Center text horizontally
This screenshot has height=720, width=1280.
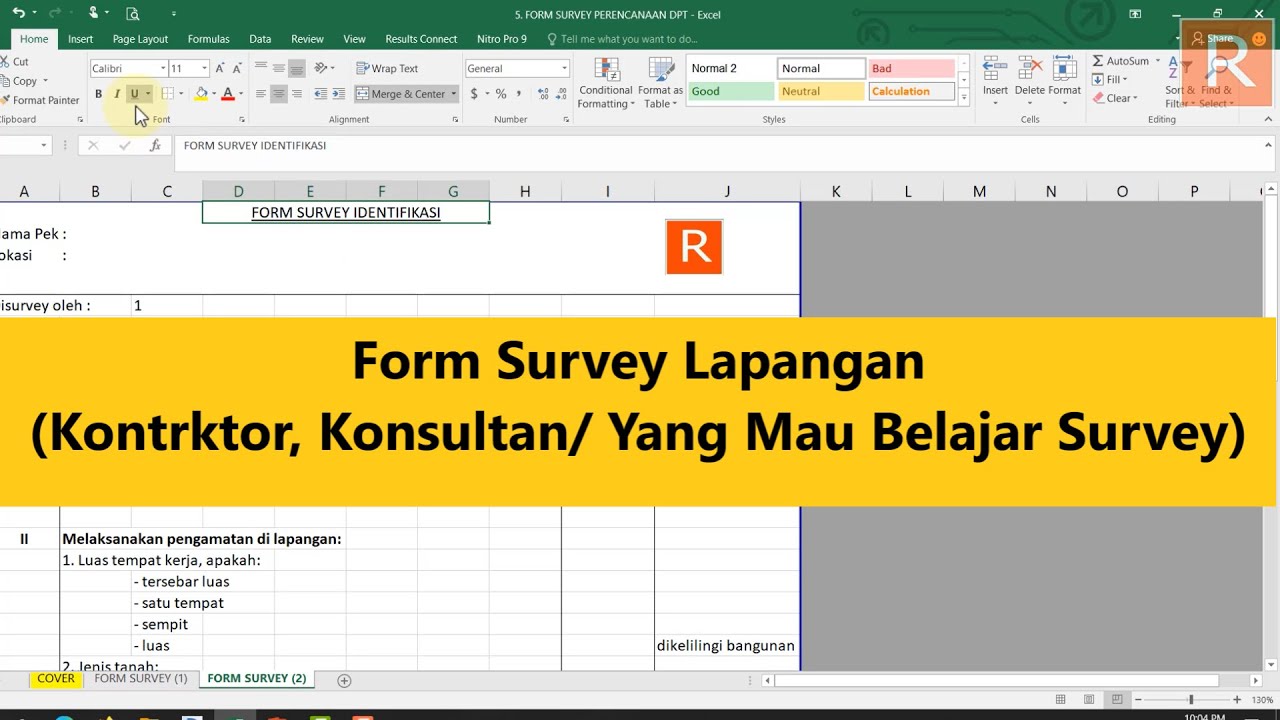click(279, 94)
